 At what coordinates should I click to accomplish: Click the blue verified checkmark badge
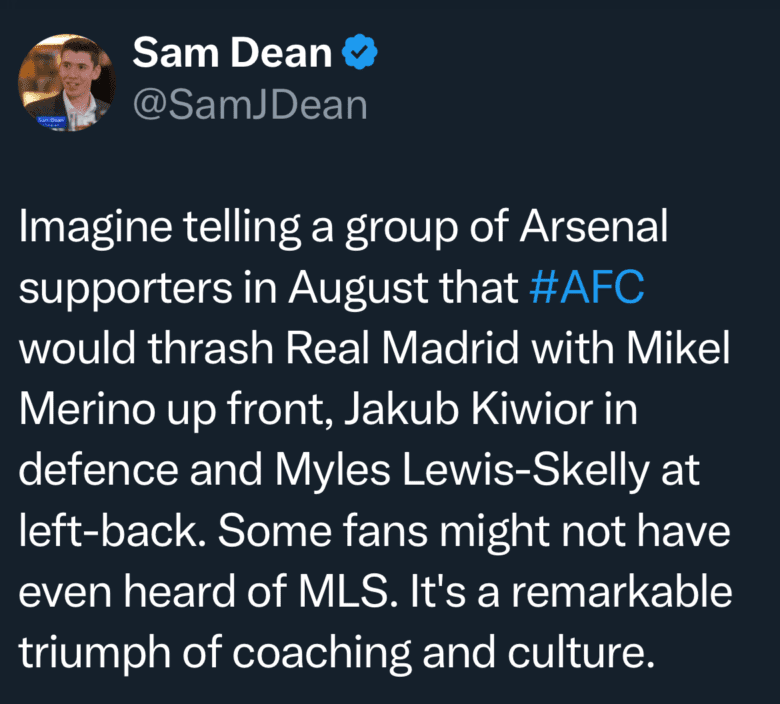pyautogui.click(x=357, y=54)
